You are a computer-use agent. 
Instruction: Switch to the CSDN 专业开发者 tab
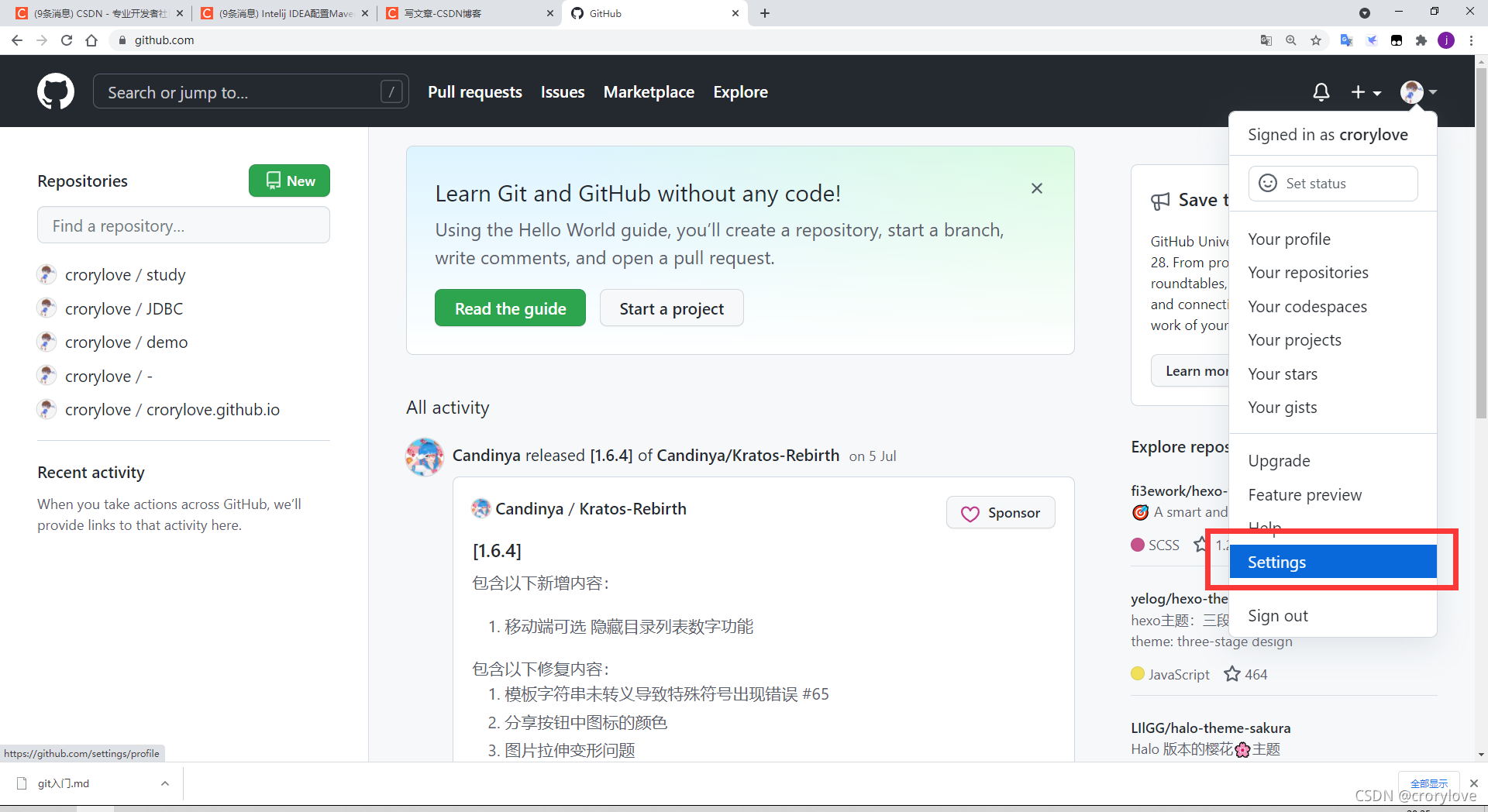99,13
